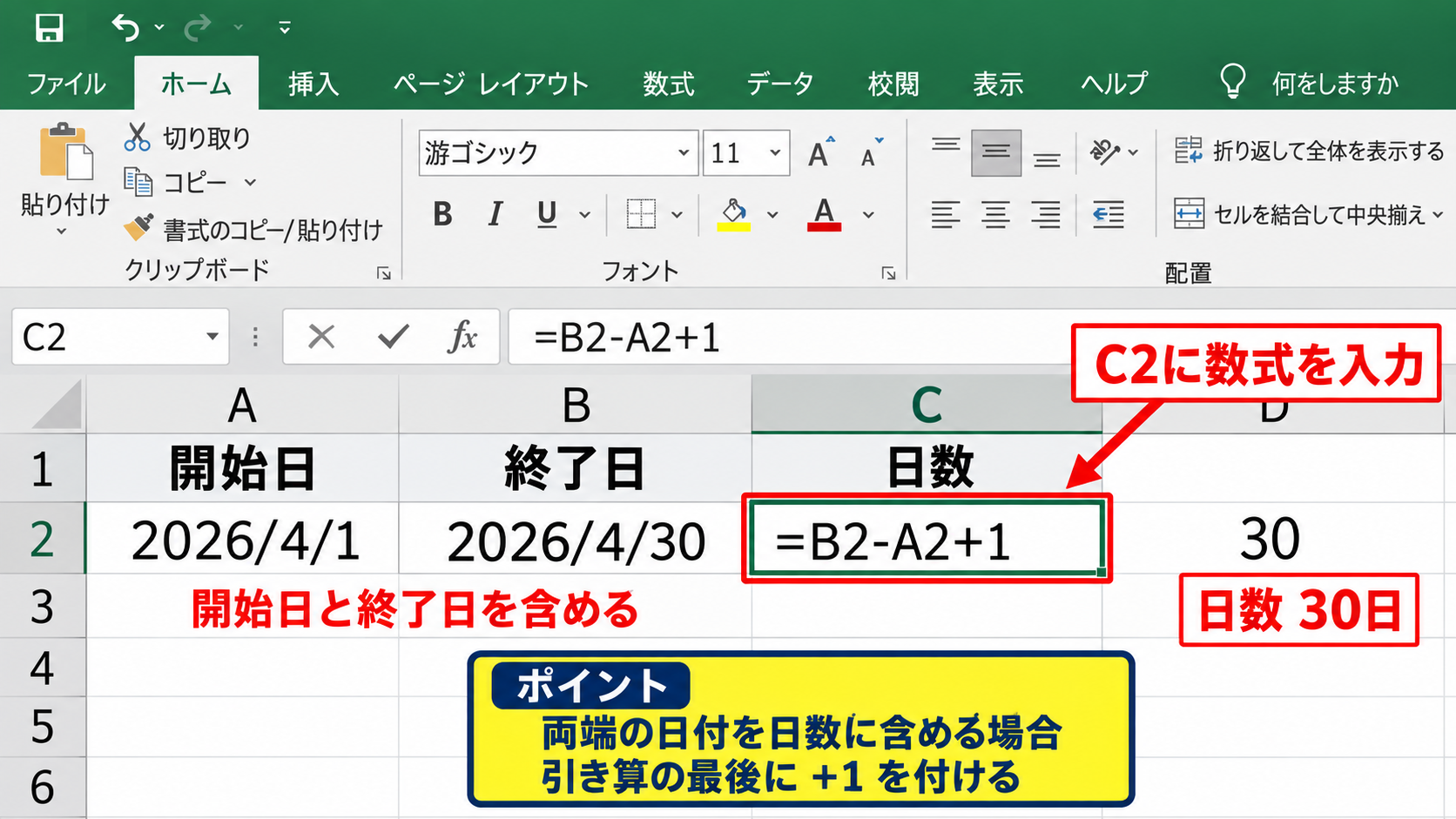Open the ヘルプ tab
1456x819 pixels.
coord(1115,84)
